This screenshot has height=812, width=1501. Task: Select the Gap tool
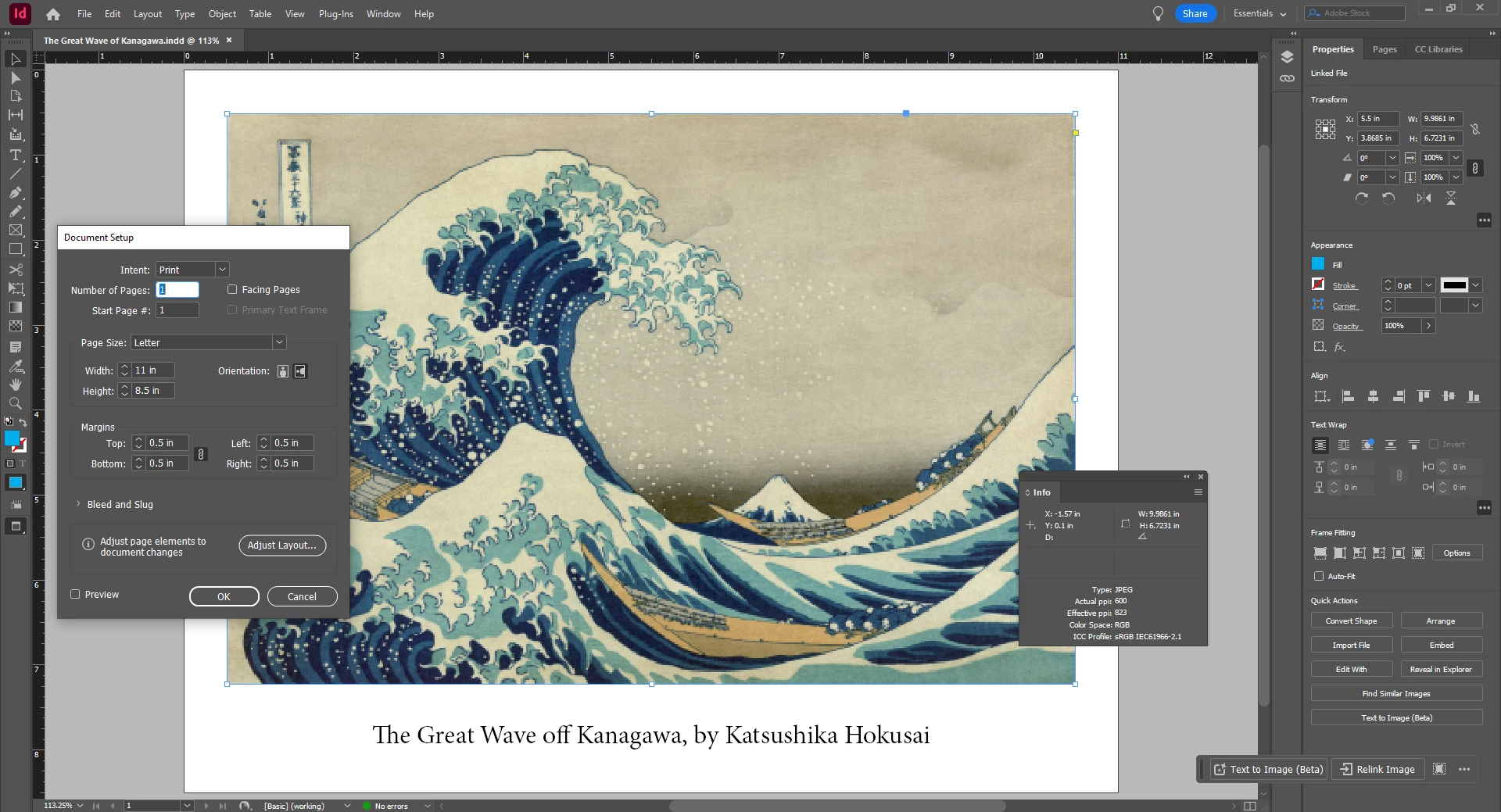pyautogui.click(x=15, y=115)
